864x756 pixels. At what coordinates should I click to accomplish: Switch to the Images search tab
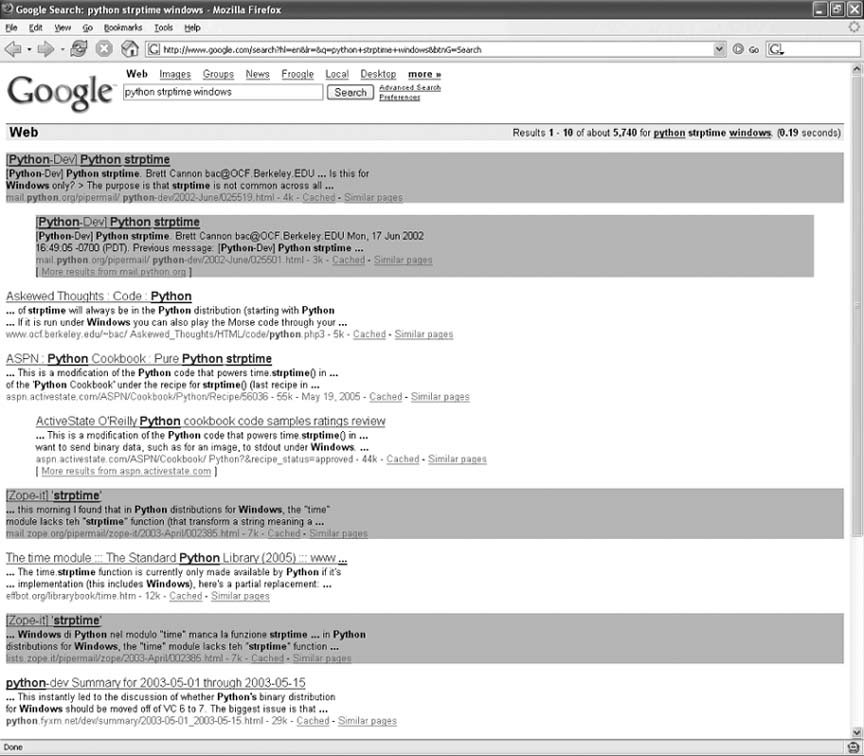(x=174, y=74)
